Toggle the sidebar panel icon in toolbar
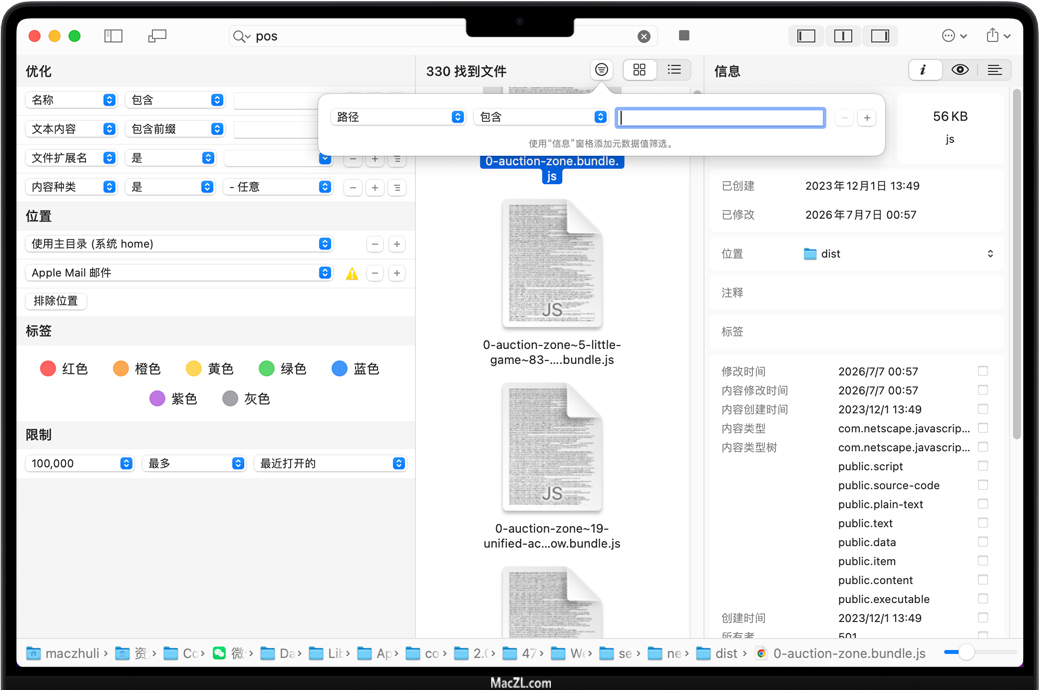This screenshot has height=690, width=1040. [113, 36]
